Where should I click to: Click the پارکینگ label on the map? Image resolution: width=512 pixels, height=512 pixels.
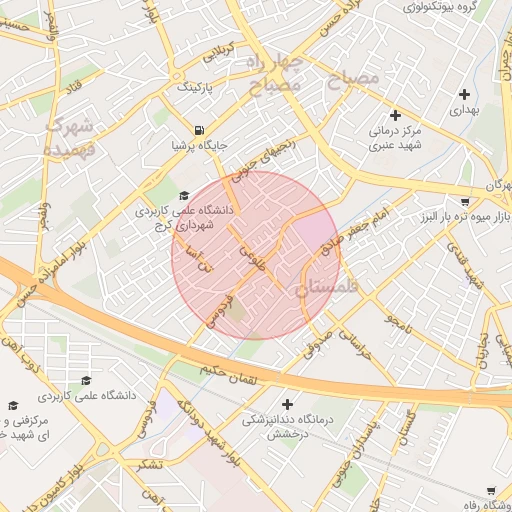tap(195, 88)
